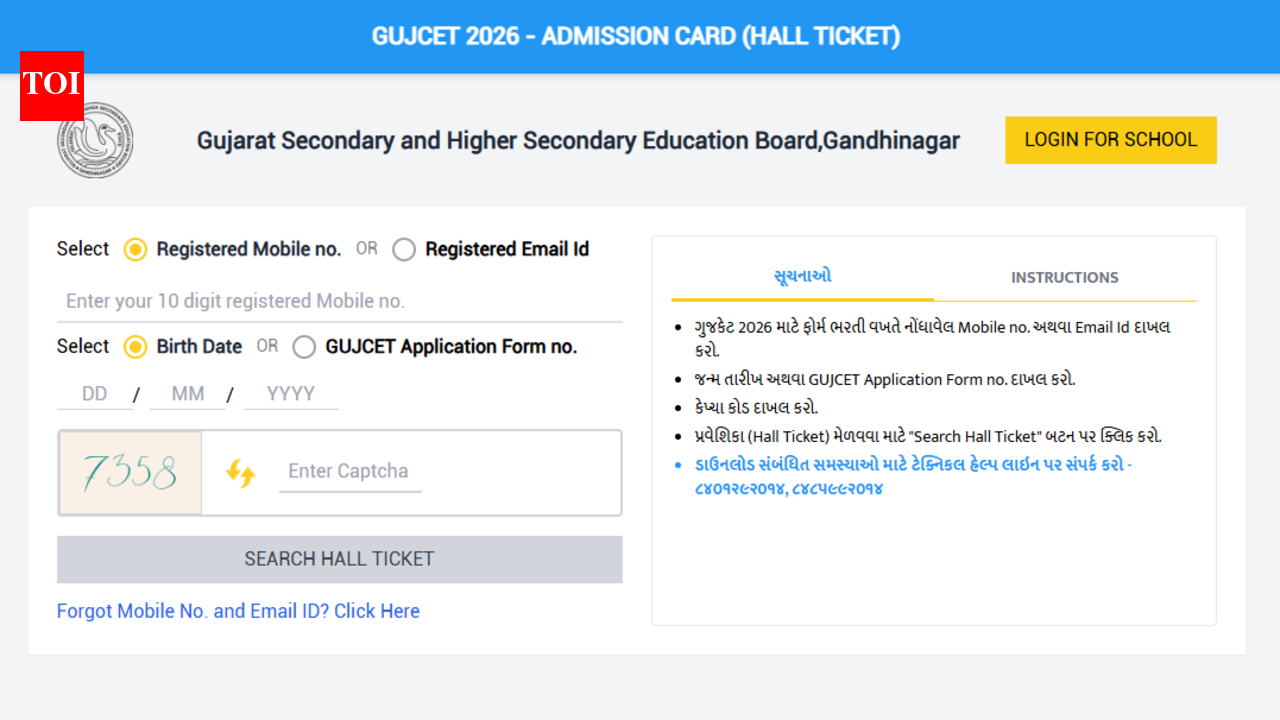Click the DD day input box
Viewport: 1280px width, 720px height.
95,393
